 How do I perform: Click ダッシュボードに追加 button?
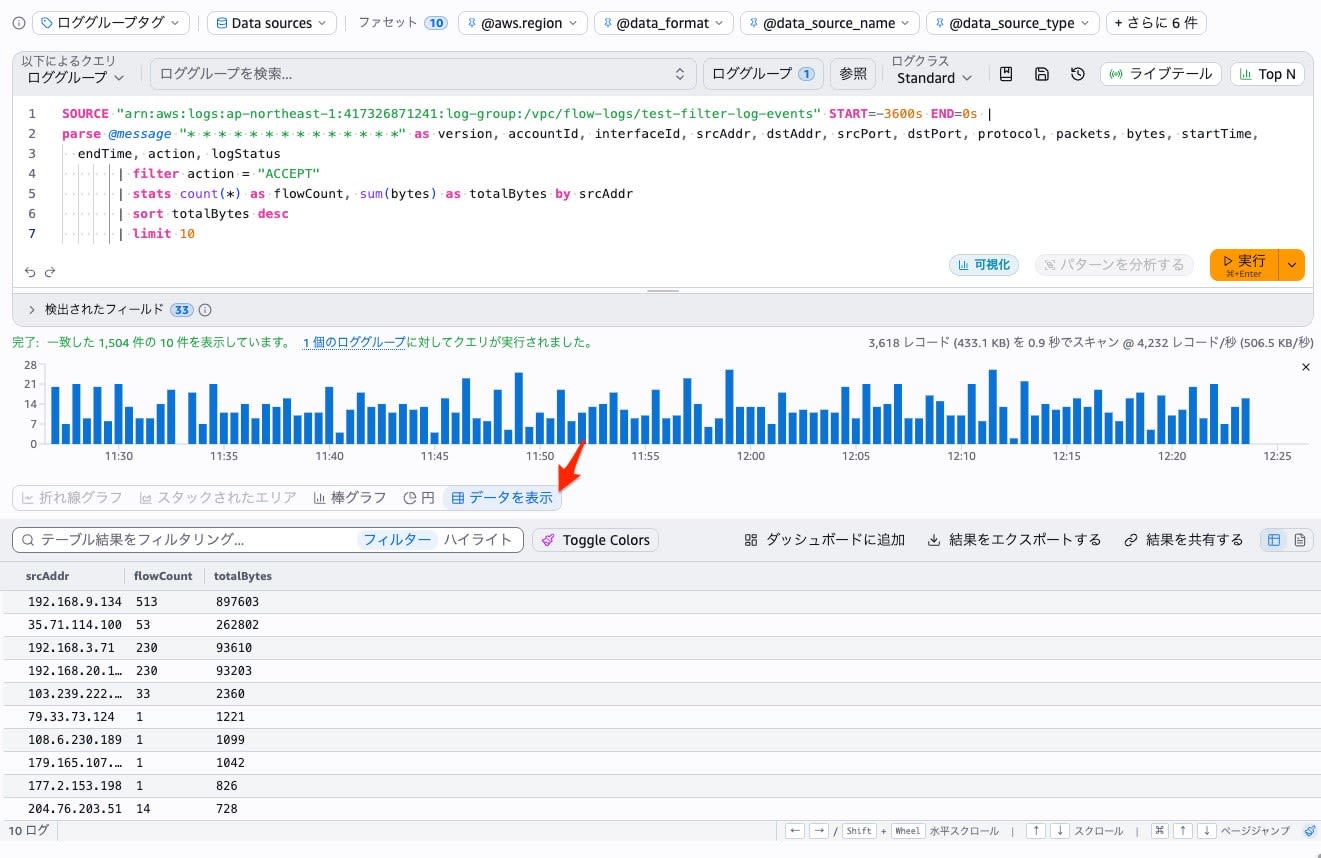(825, 540)
